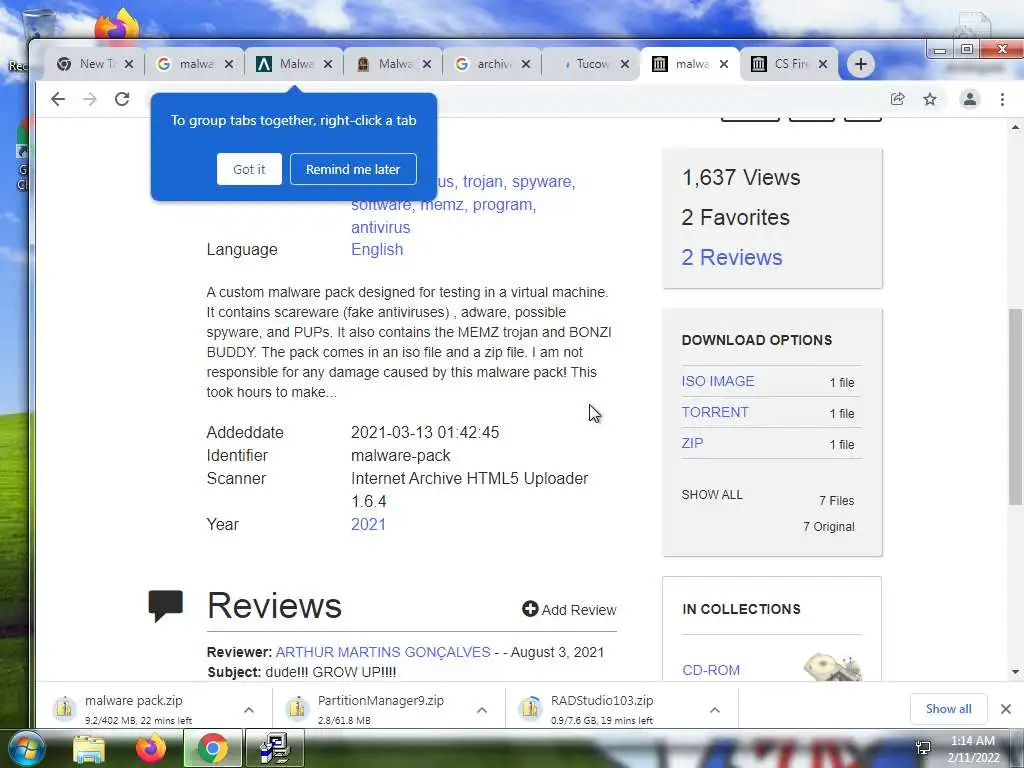Expand options for RADStudio103.zip download
The width and height of the screenshot is (1024, 768).
pyautogui.click(x=715, y=710)
